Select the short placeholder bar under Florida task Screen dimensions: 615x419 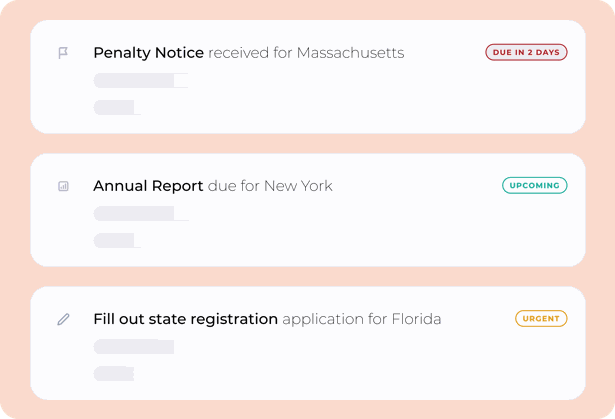pyautogui.click(x=114, y=373)
